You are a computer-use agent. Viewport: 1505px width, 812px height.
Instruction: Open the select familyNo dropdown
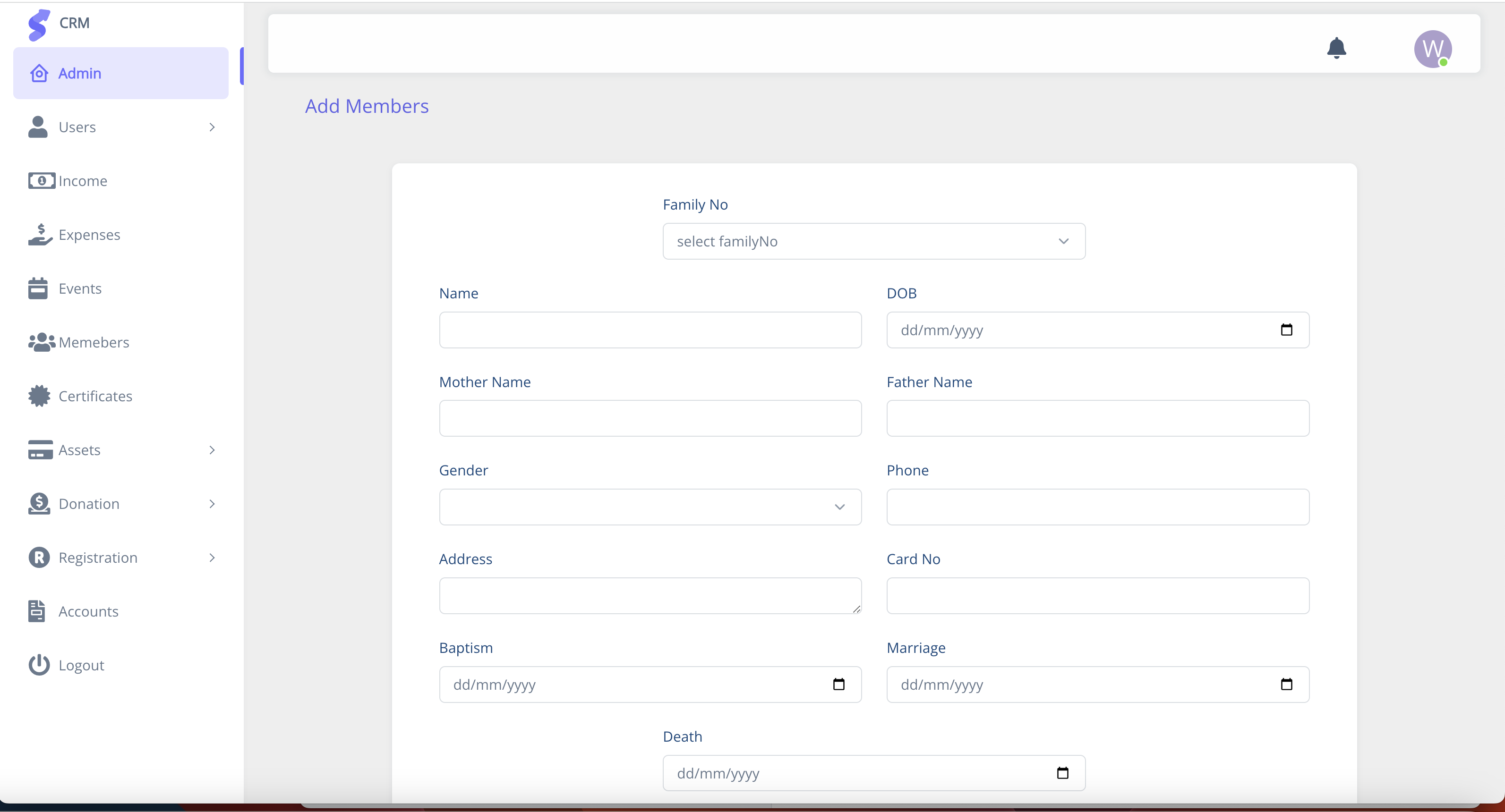pos(873,241)
